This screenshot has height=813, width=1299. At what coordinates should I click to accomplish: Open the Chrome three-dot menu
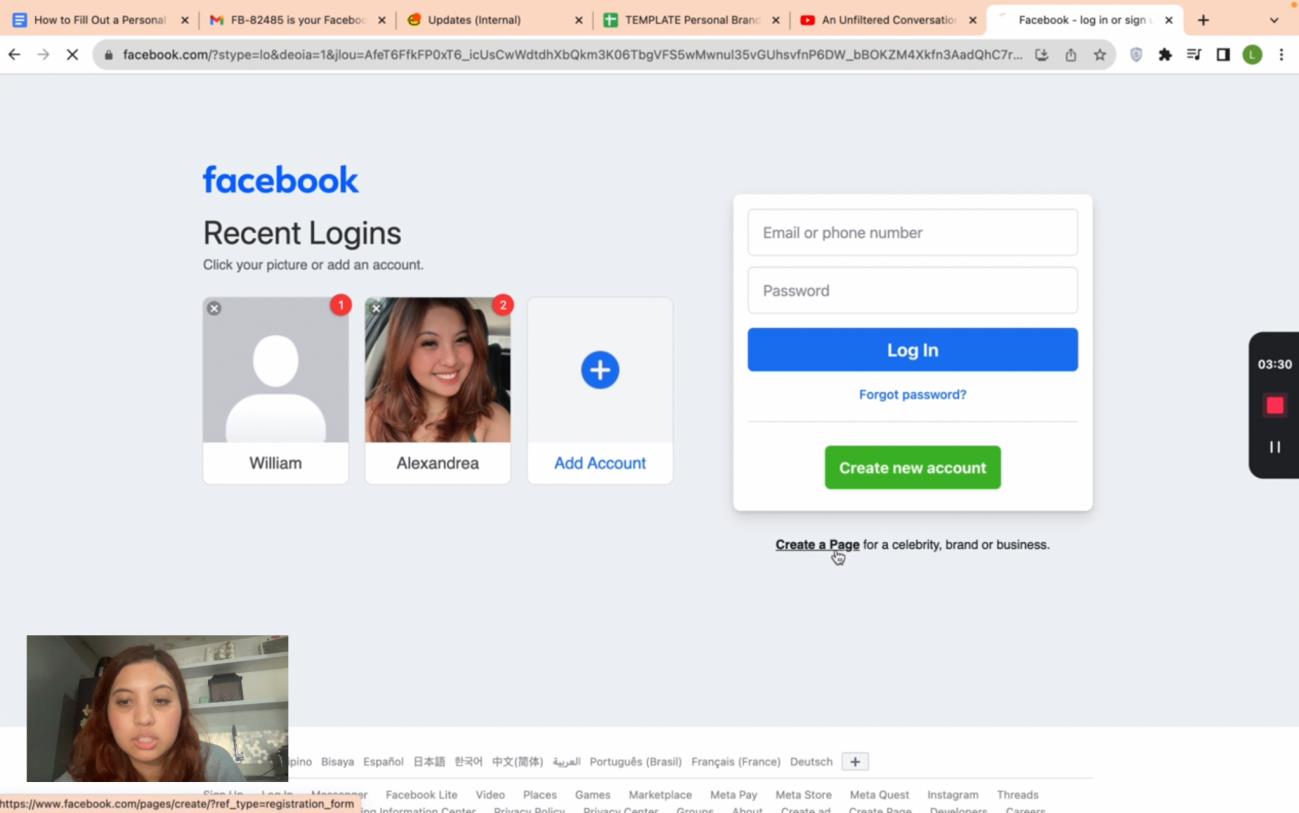pos(1281,55)
